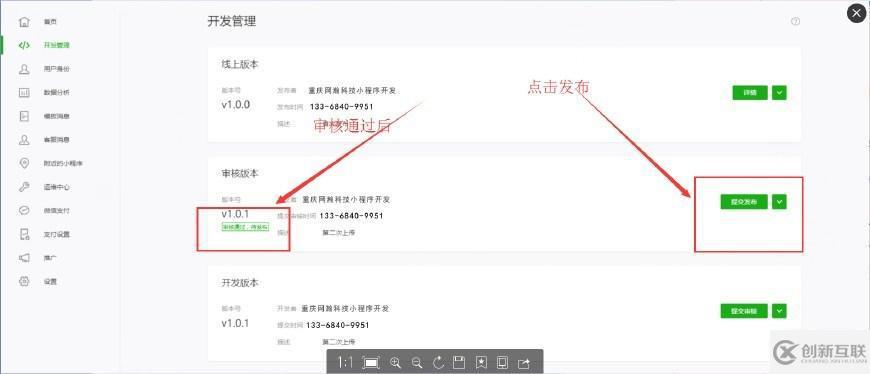This screenshot has height=374, width=870.
Task: Click the 开发管理 page heading
Action: [x=231, y=22]
